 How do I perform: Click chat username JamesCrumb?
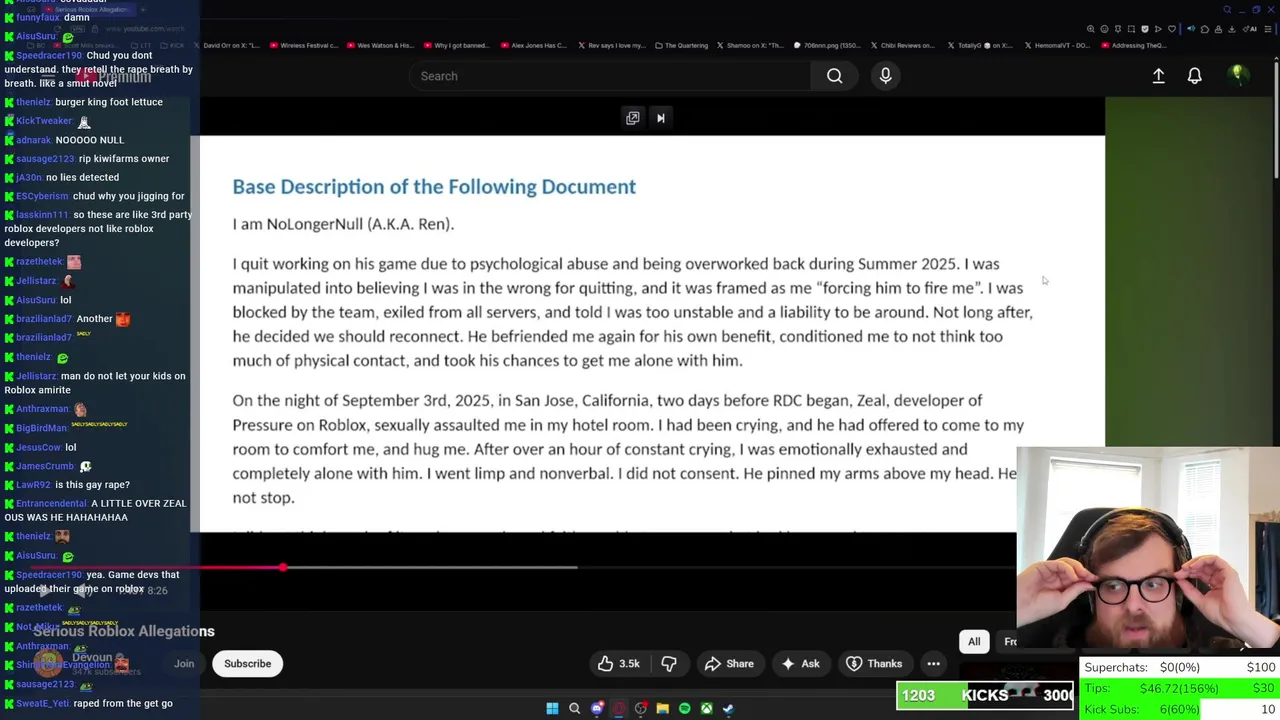click(45, 466)
